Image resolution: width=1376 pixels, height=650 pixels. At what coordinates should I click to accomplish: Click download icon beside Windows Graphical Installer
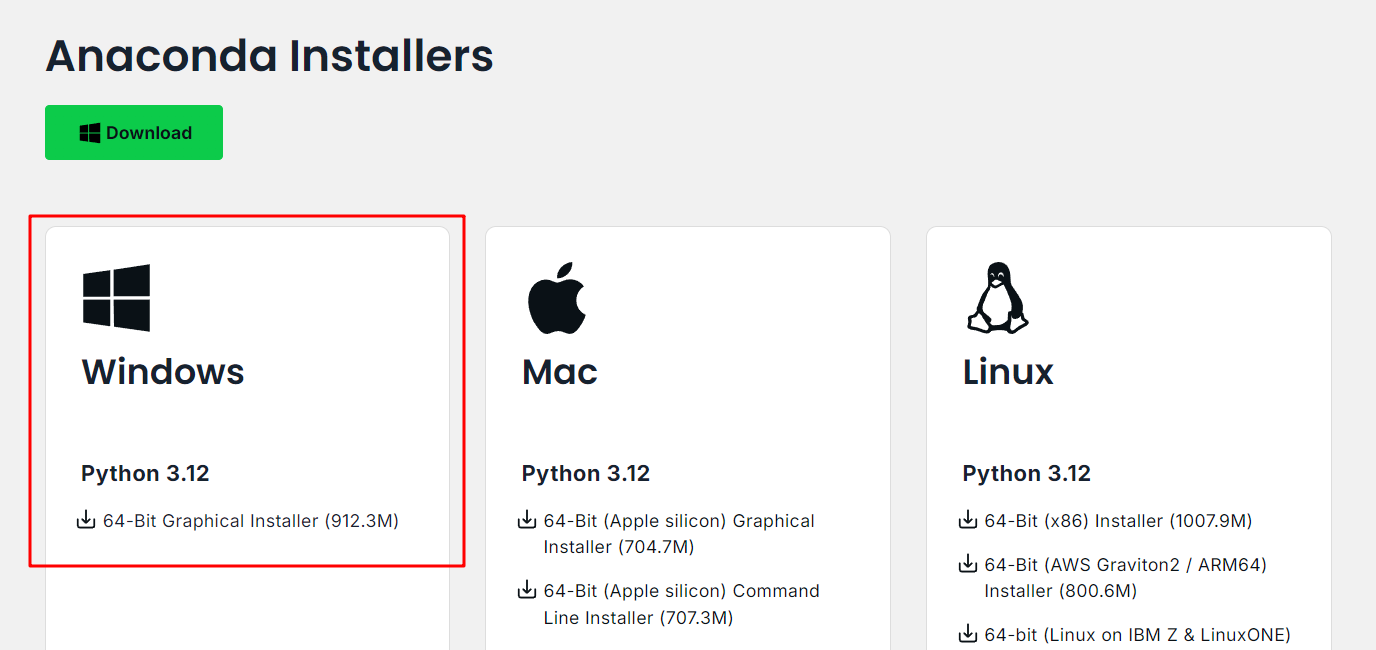tap(86, 520)
